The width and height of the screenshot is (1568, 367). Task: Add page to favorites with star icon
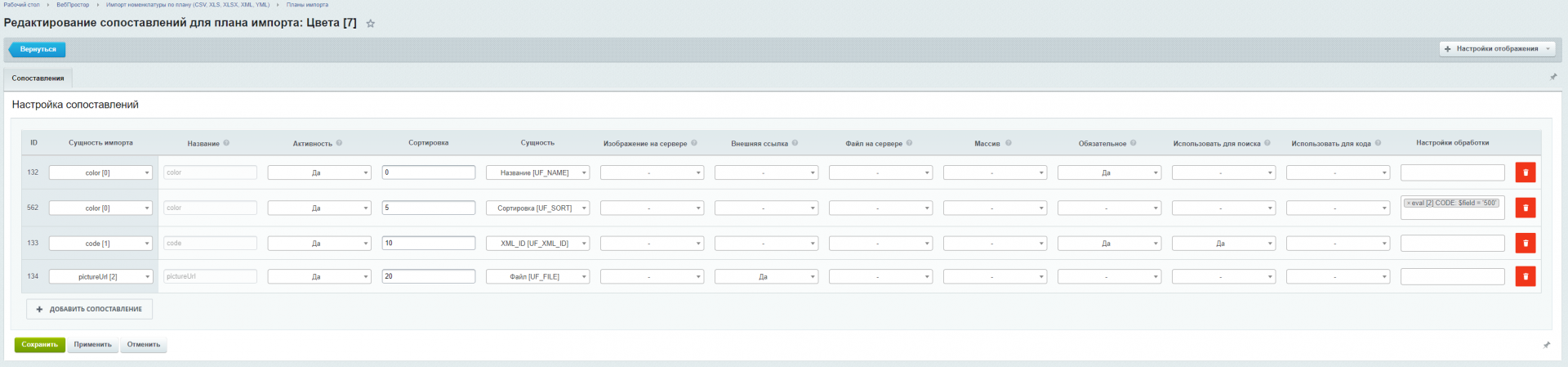click(x=370, y=24)
